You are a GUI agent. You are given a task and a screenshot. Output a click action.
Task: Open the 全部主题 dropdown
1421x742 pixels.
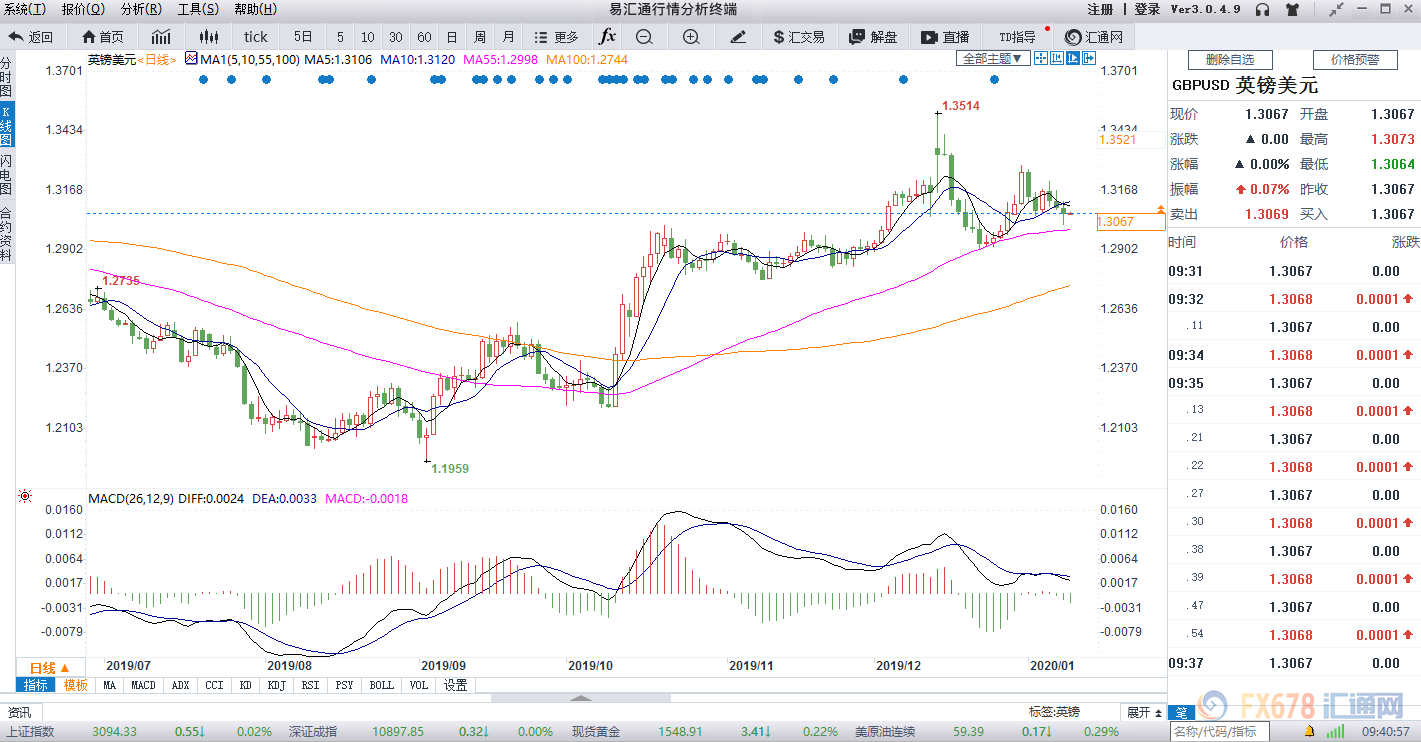click(x=993, y=59)
